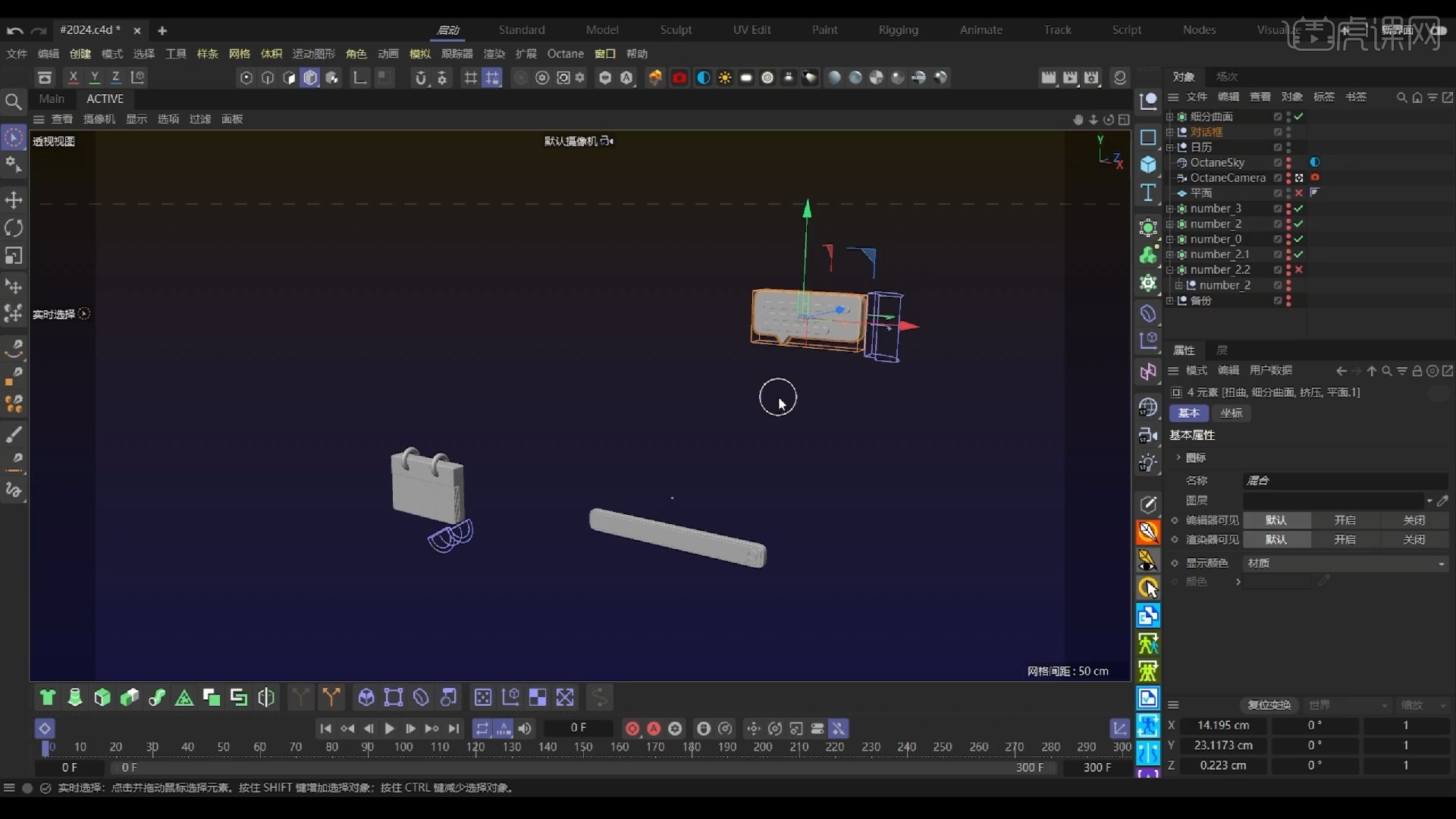The height and width of the screenshot is (819, 1456).
Task: Expand the 图标 section in attributes
Action: [x=1178, y=457]
